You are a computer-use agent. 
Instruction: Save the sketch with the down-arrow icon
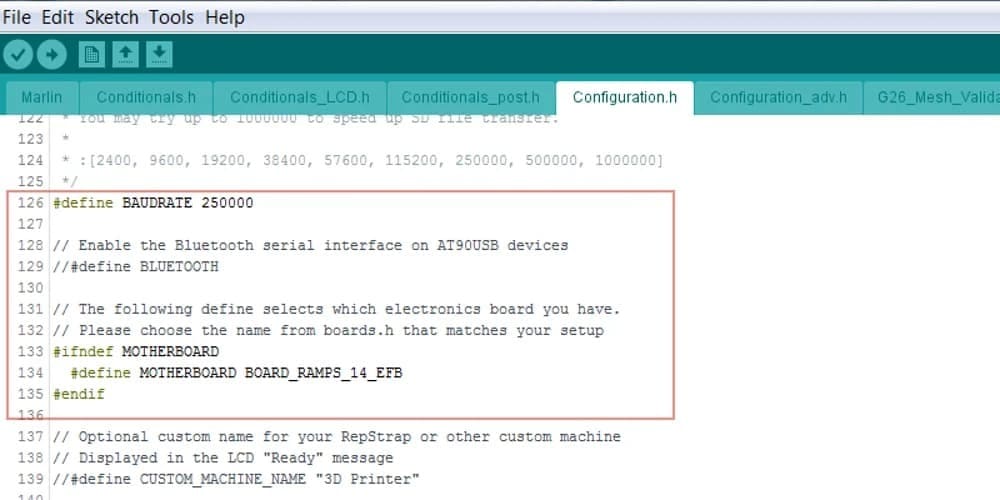[159, 55]
